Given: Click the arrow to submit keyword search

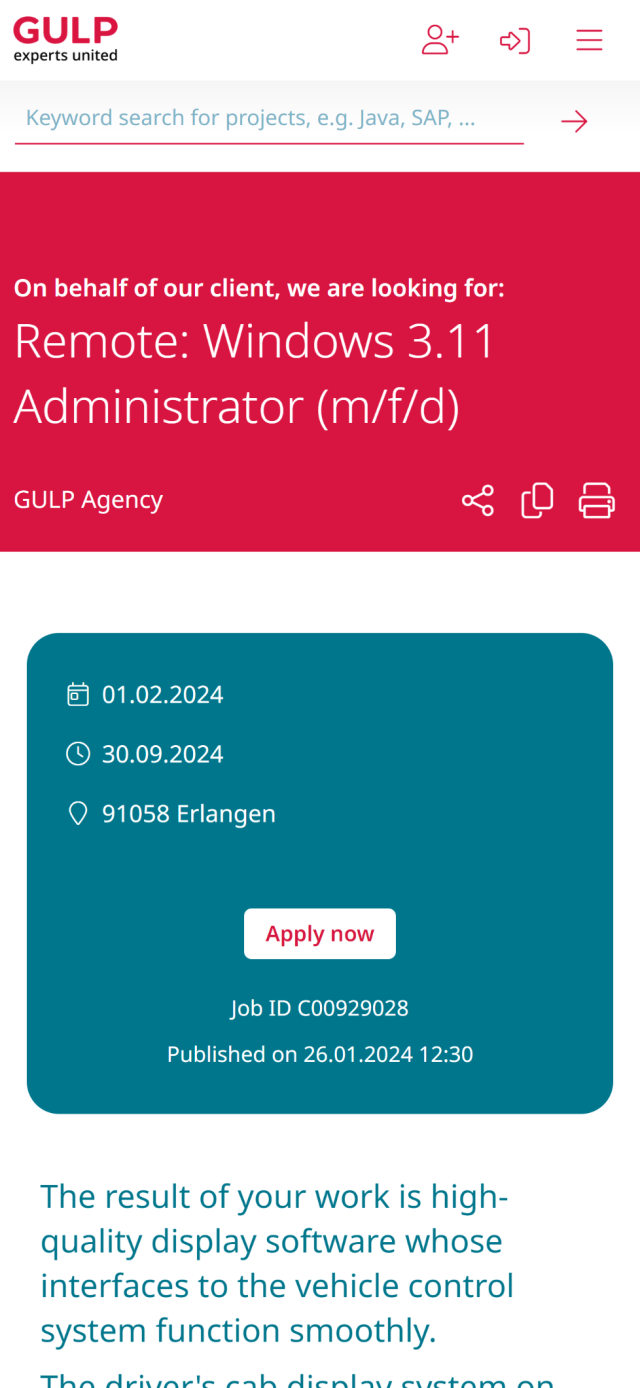Looking at the screenshot, I should (x=574, y=120).
